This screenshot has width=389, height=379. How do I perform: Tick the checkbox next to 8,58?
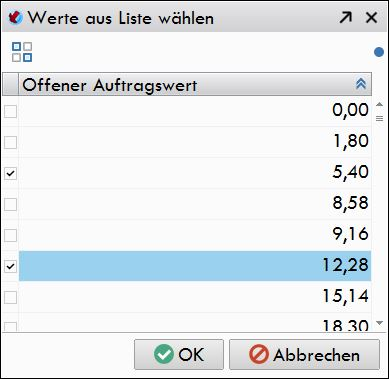10,204
